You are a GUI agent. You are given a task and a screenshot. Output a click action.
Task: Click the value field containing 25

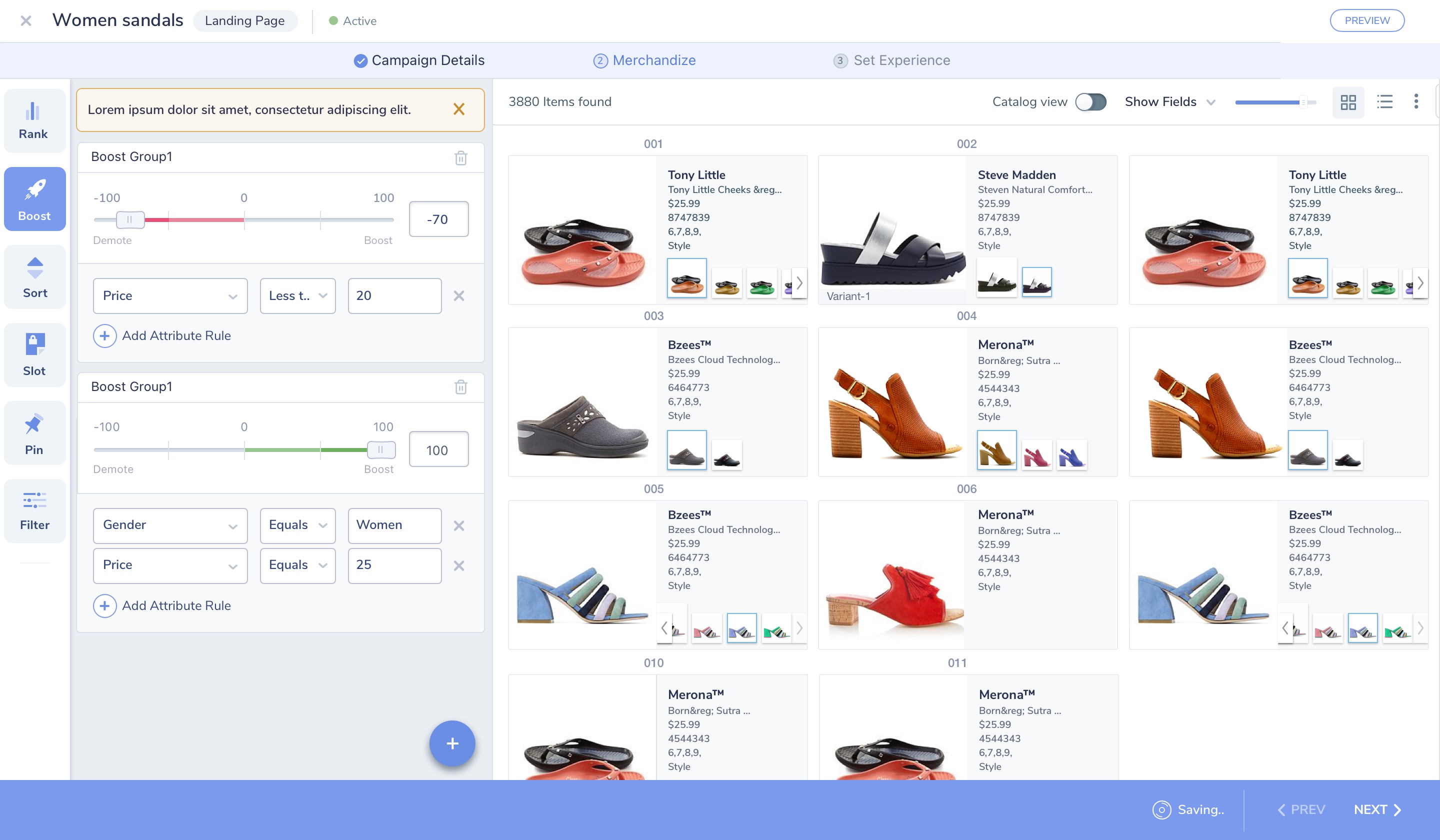pos(395,565)
